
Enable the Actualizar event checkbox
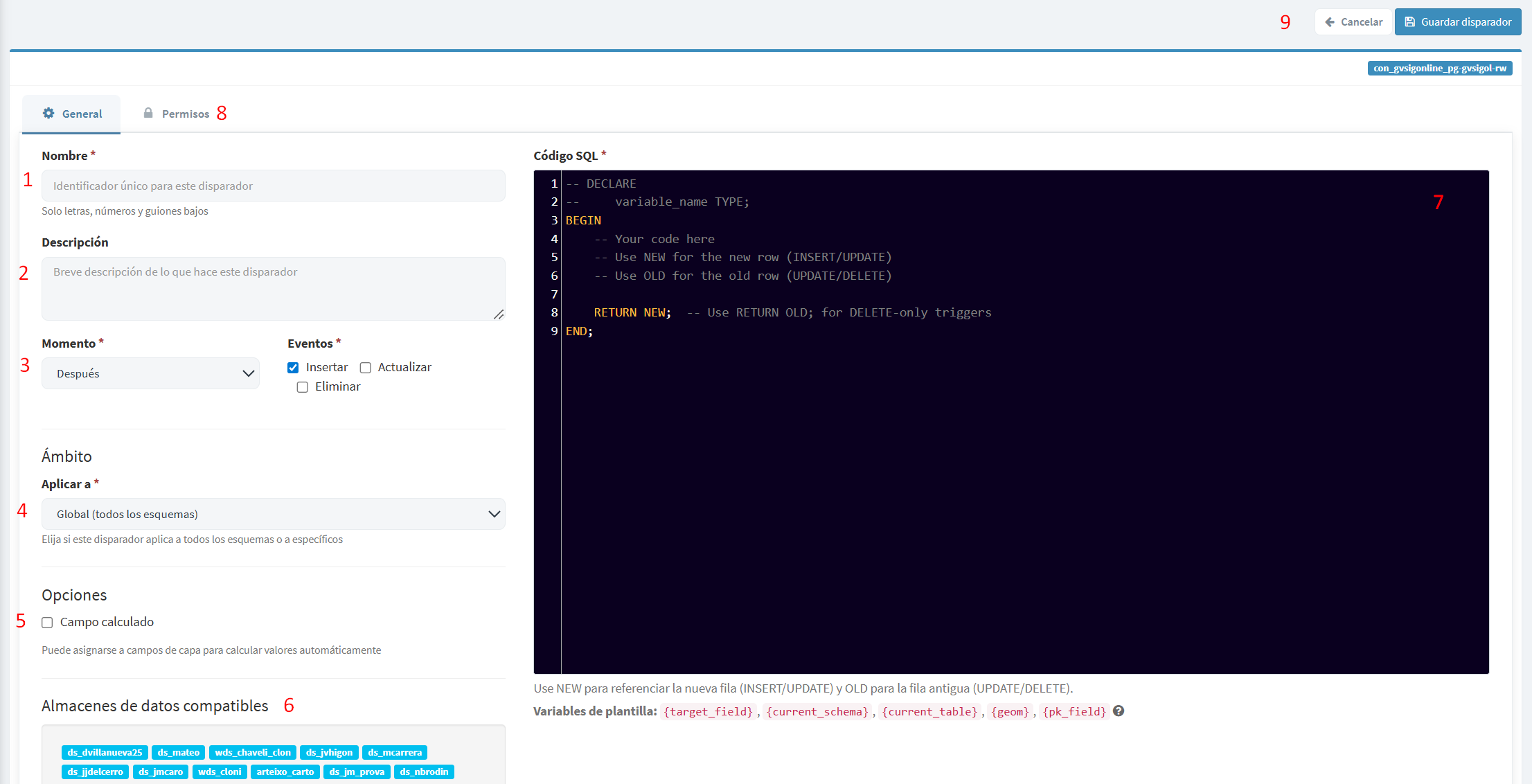(x=366, y=368)
